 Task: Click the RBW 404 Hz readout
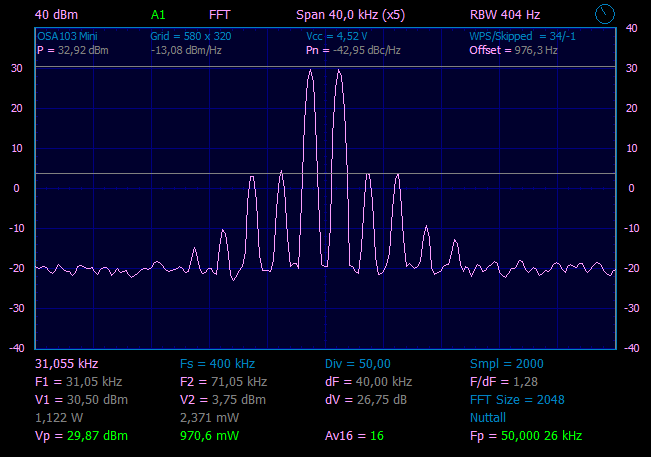[x=504, y=15]
